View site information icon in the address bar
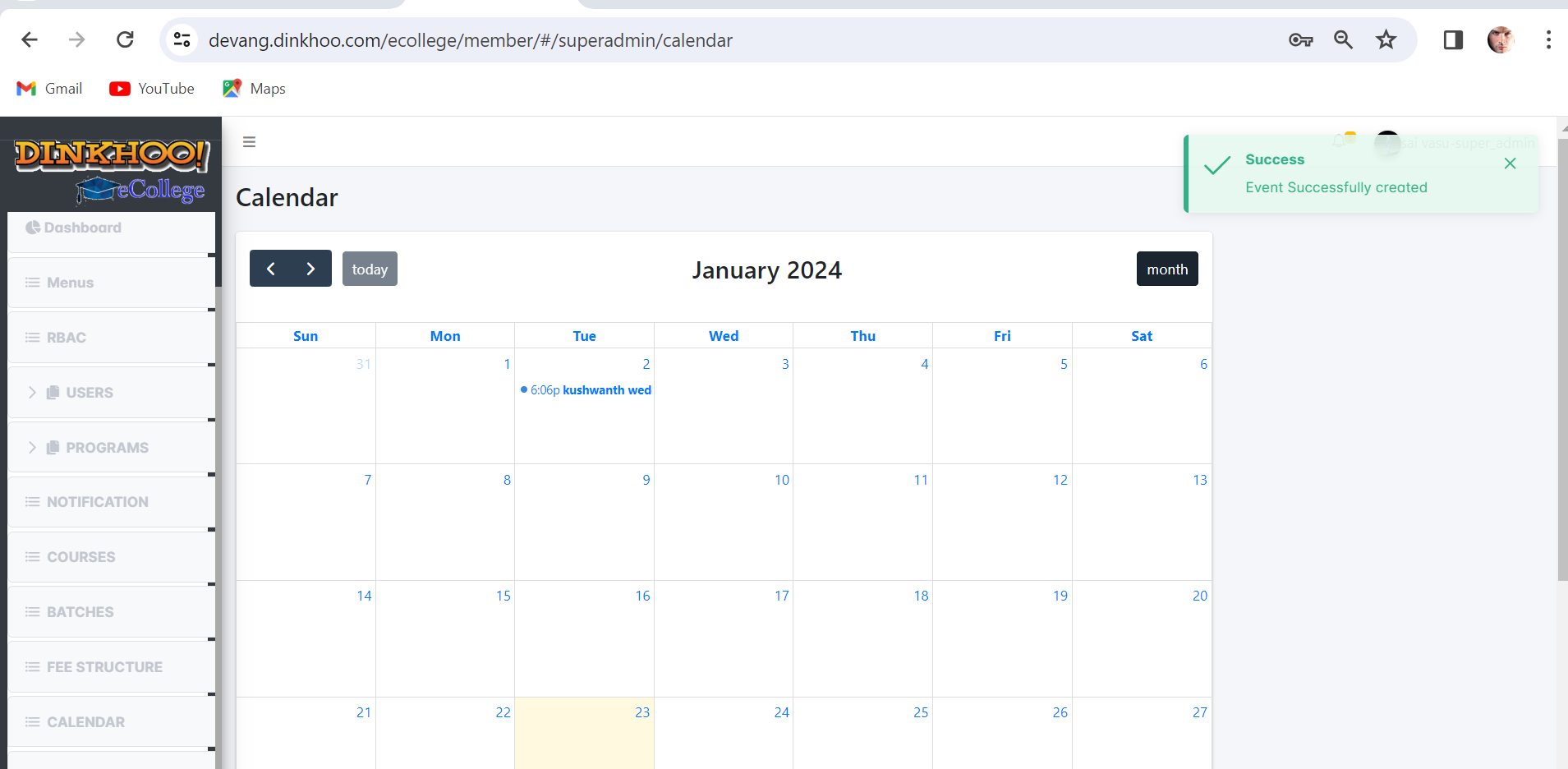 pyautogui.click(x=182, y=39)
